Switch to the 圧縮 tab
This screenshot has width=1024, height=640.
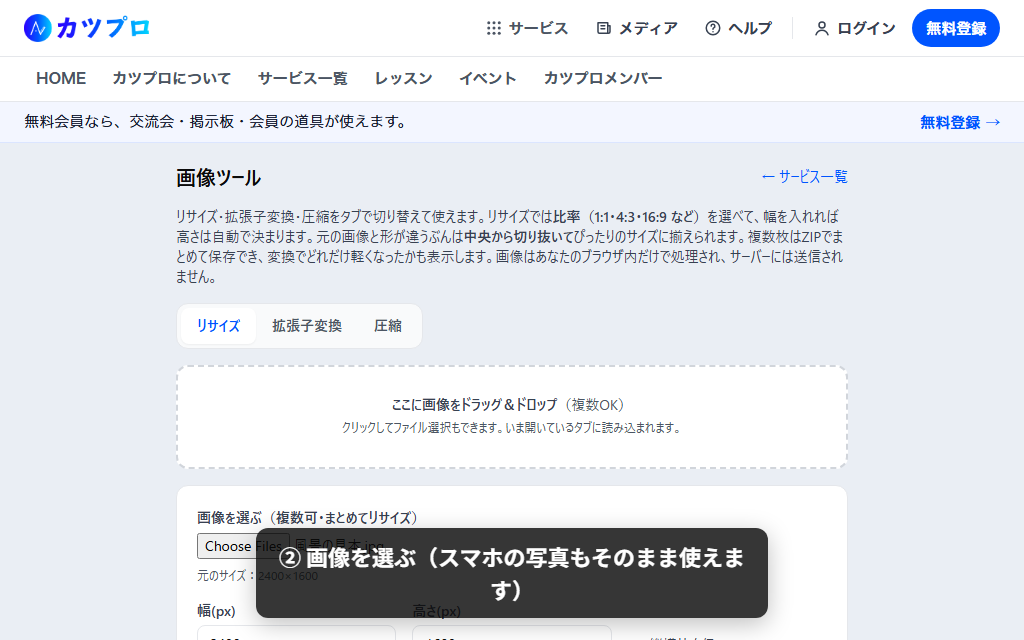pyautogui.click(x=388, y=326)
